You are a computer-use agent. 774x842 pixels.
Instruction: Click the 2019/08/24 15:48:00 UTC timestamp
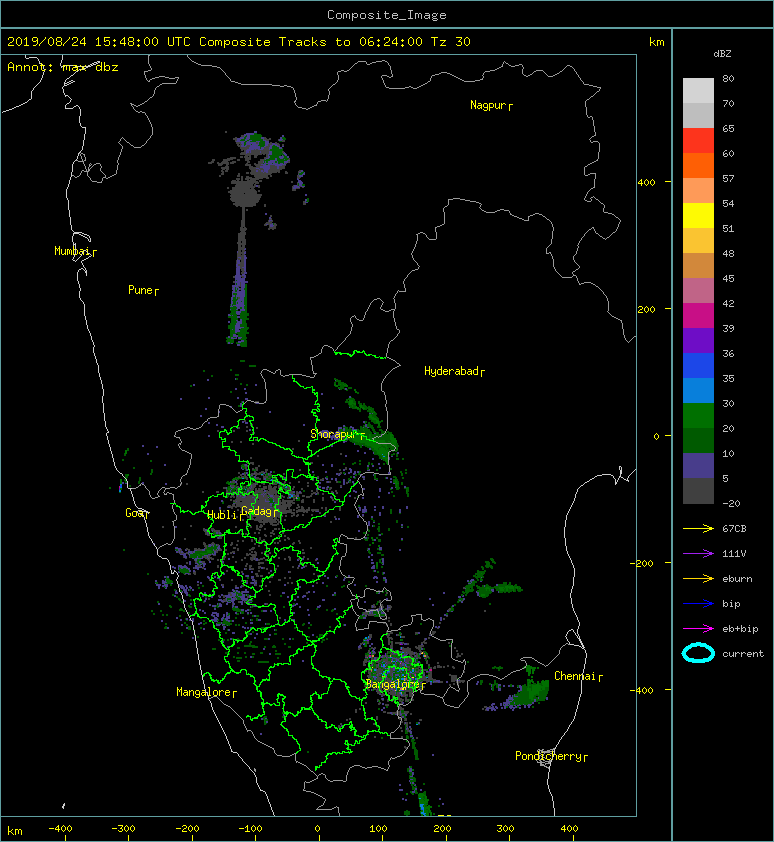98,42
